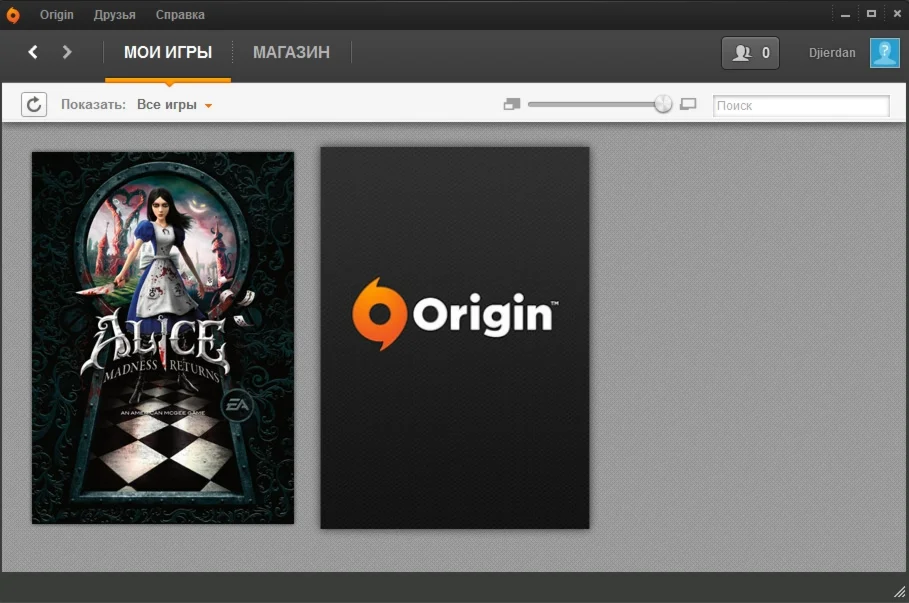Viewport: 909px width, 603px height.
Task: Switch to the МАГАЗИН tab
Action: 291,52
